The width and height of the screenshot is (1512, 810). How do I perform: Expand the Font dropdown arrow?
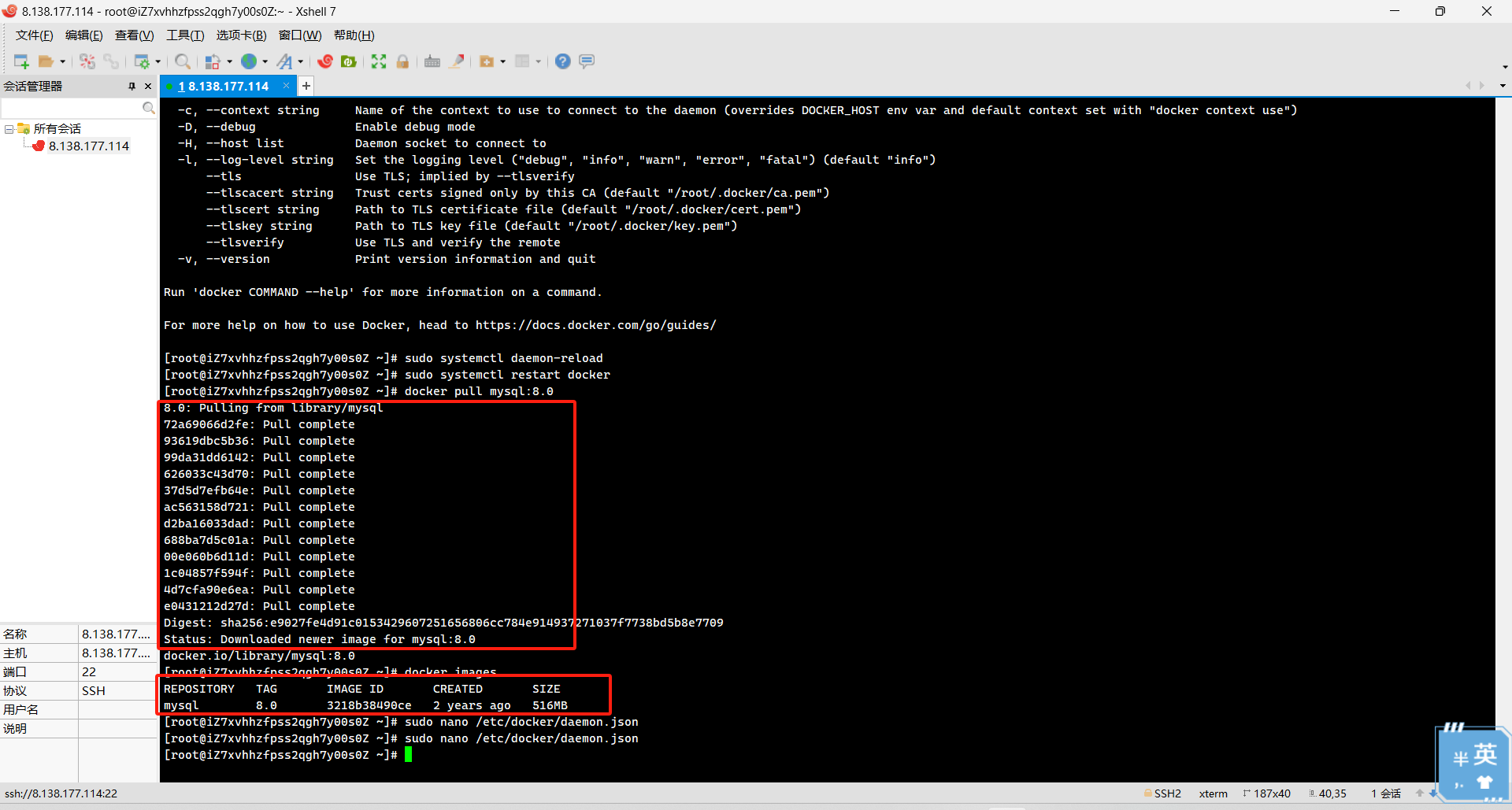300,61
